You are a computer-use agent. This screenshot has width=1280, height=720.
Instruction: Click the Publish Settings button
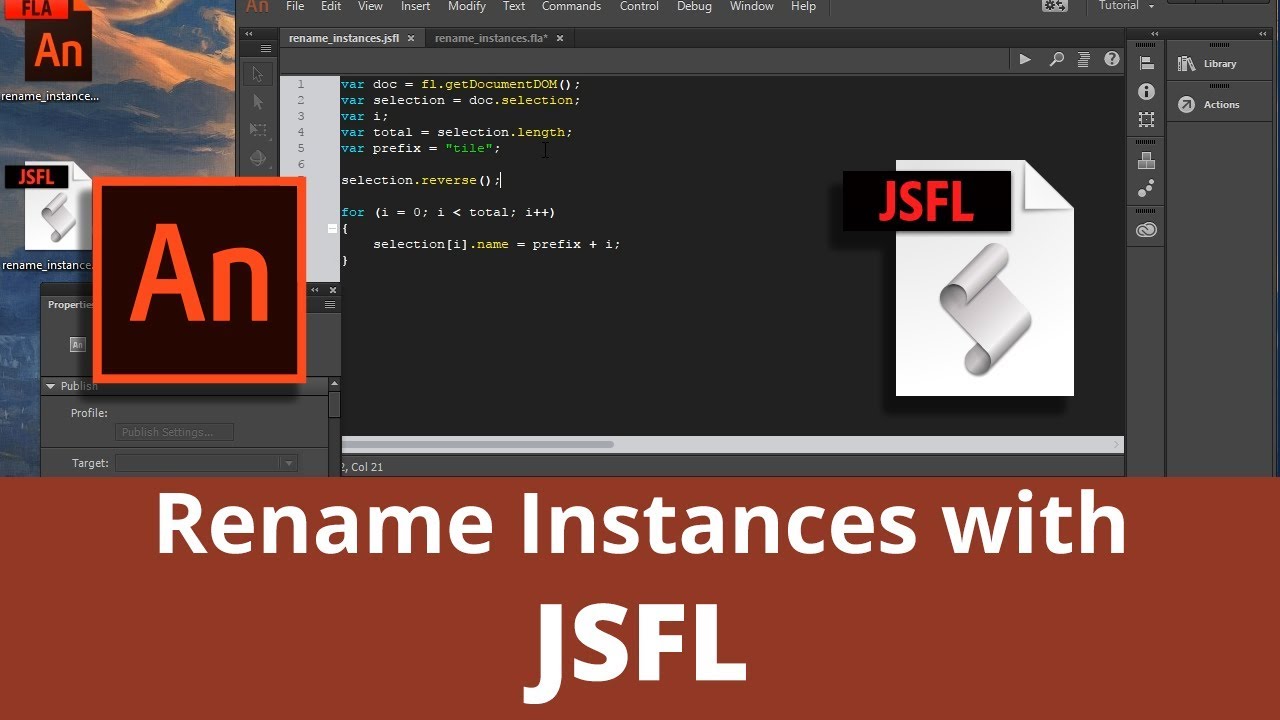174,432
